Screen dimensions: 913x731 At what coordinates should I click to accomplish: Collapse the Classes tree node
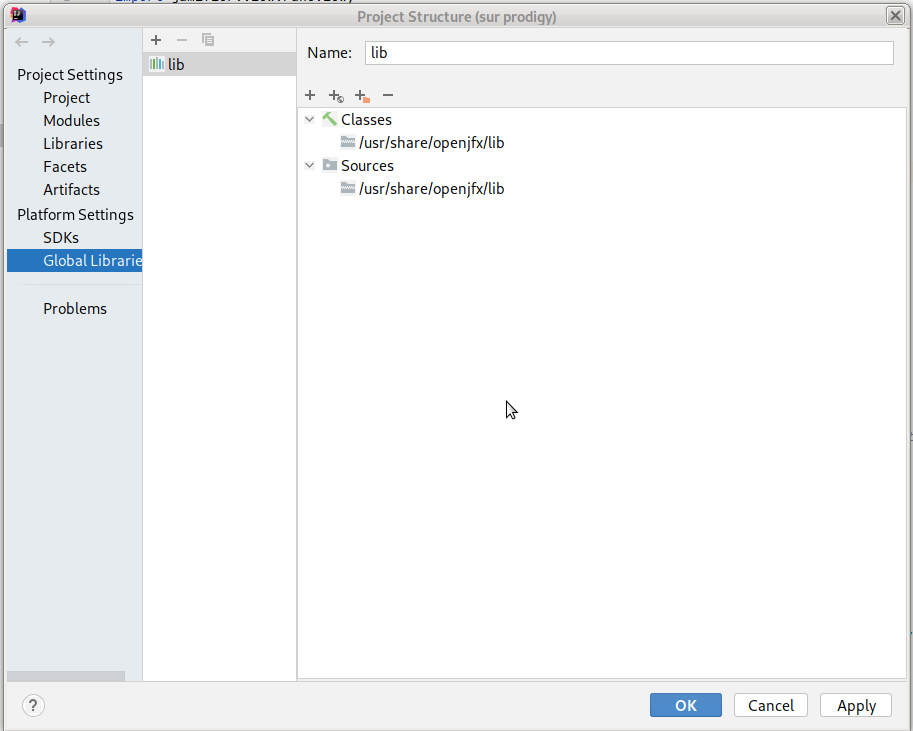[310, 119]
